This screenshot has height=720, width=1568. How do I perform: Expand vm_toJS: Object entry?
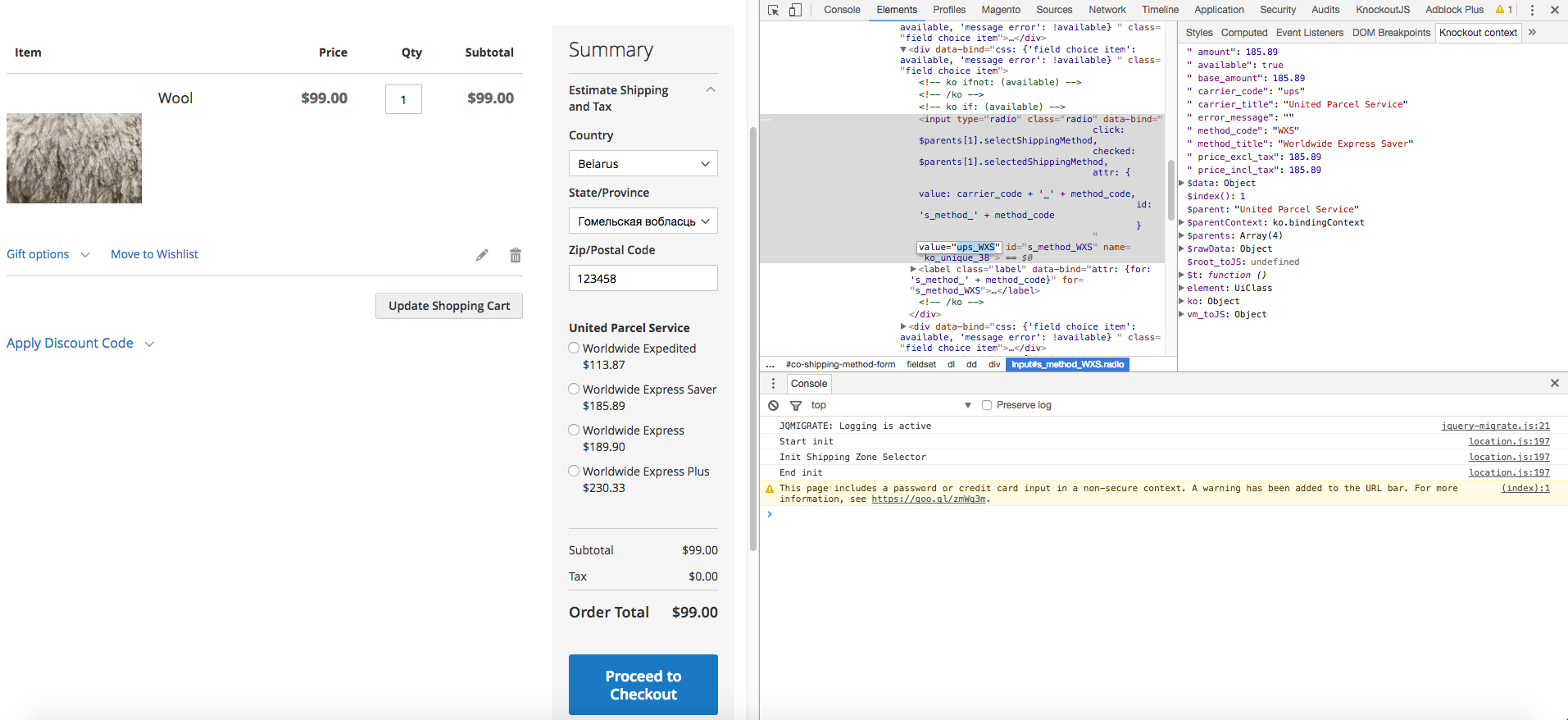[1182, 314]
